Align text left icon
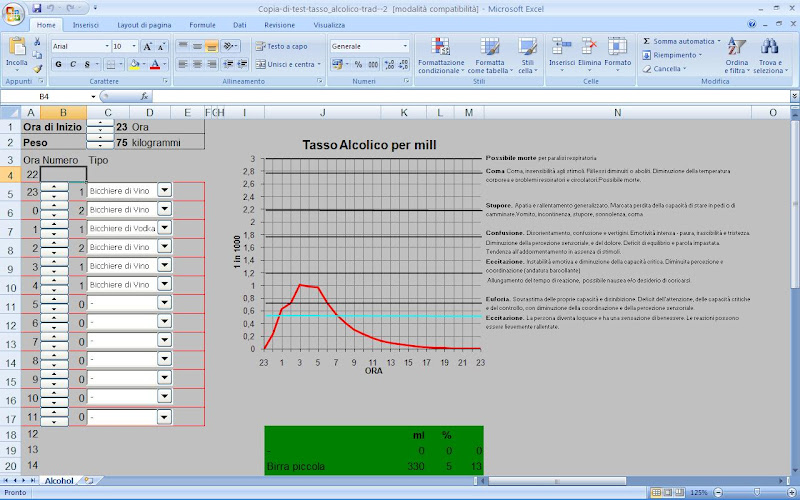Image resolution: width=800 pixels, height=500 pixels. point(183,64)
